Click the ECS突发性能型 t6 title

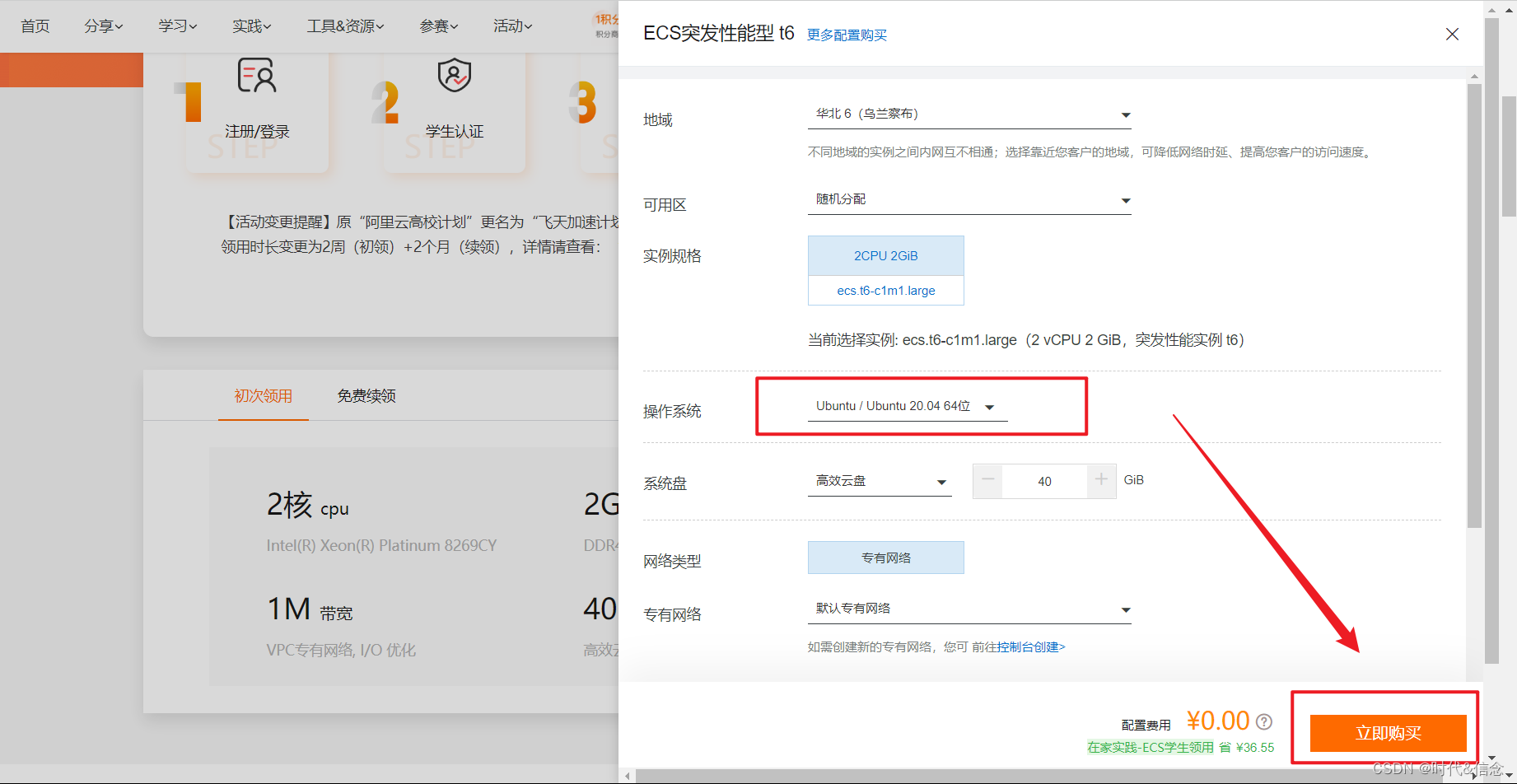coord(719,33)
